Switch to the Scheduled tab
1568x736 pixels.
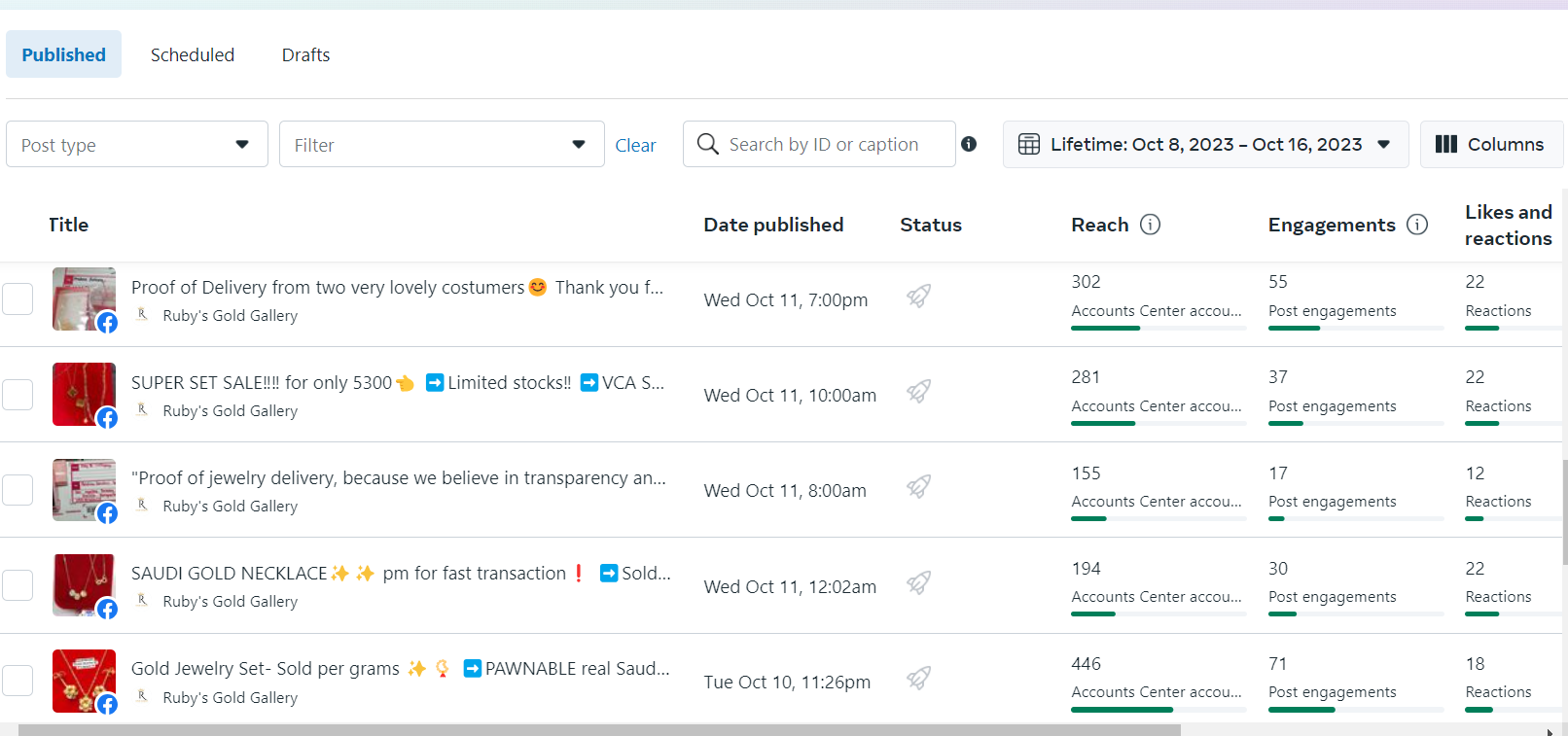pos(193,54)
